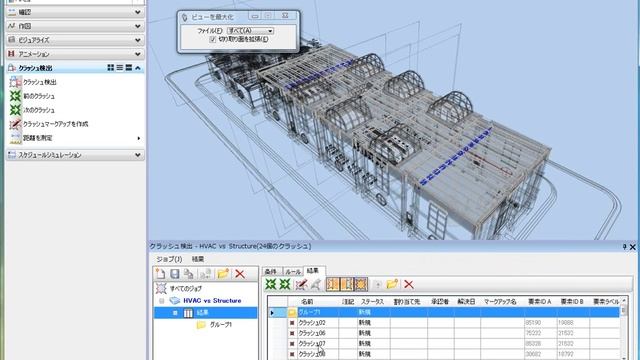Open the ファイル dropdown showing すべて(A)
This screenshot has width=640, height=360.
click(250, 31)
